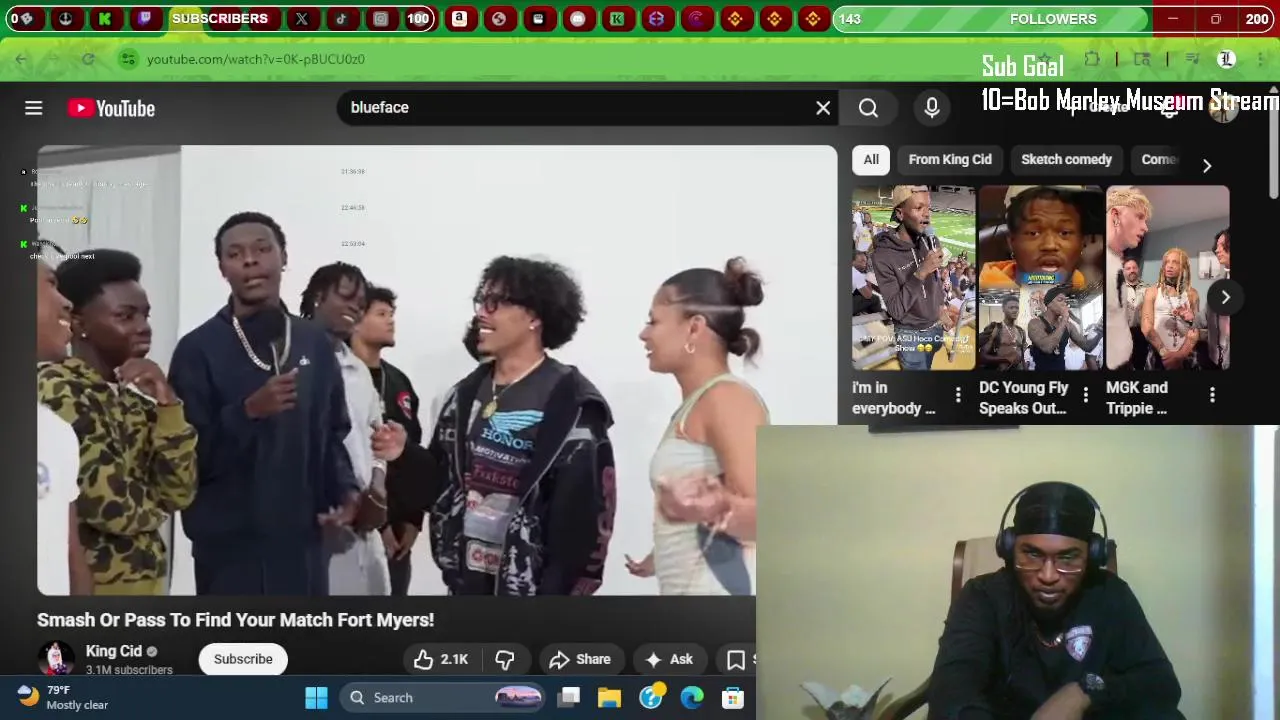
Task: Click the 'Smash Or Pass' video title
Action: (x=236, y=620)
